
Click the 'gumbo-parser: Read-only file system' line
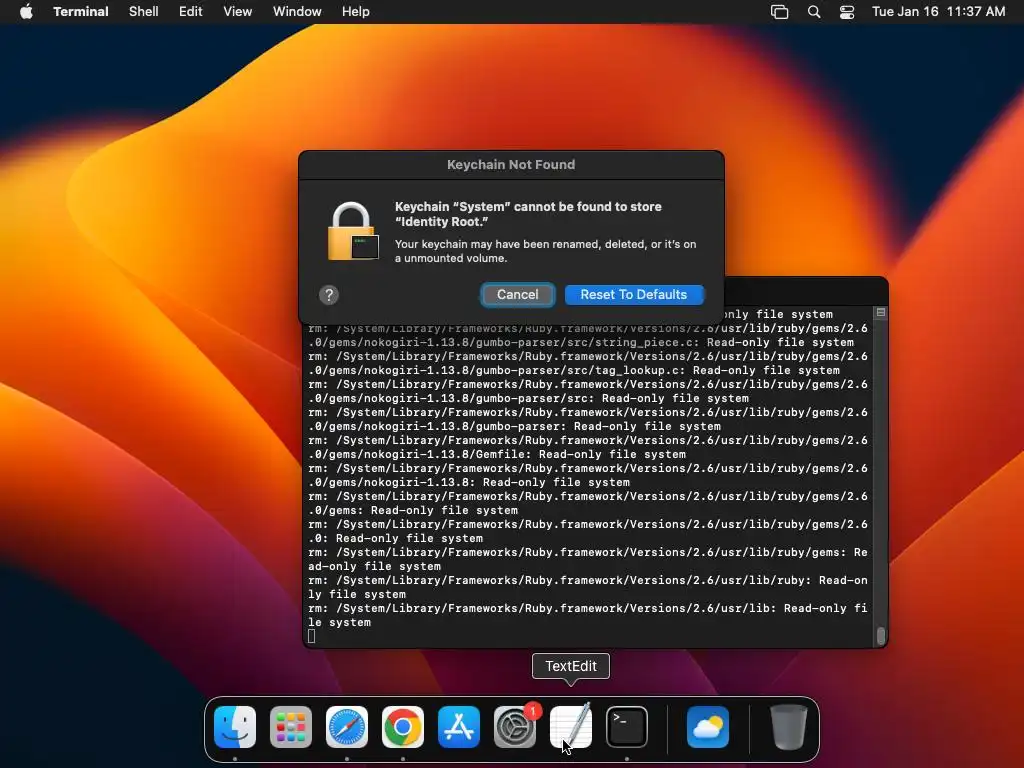pos(515,426)
